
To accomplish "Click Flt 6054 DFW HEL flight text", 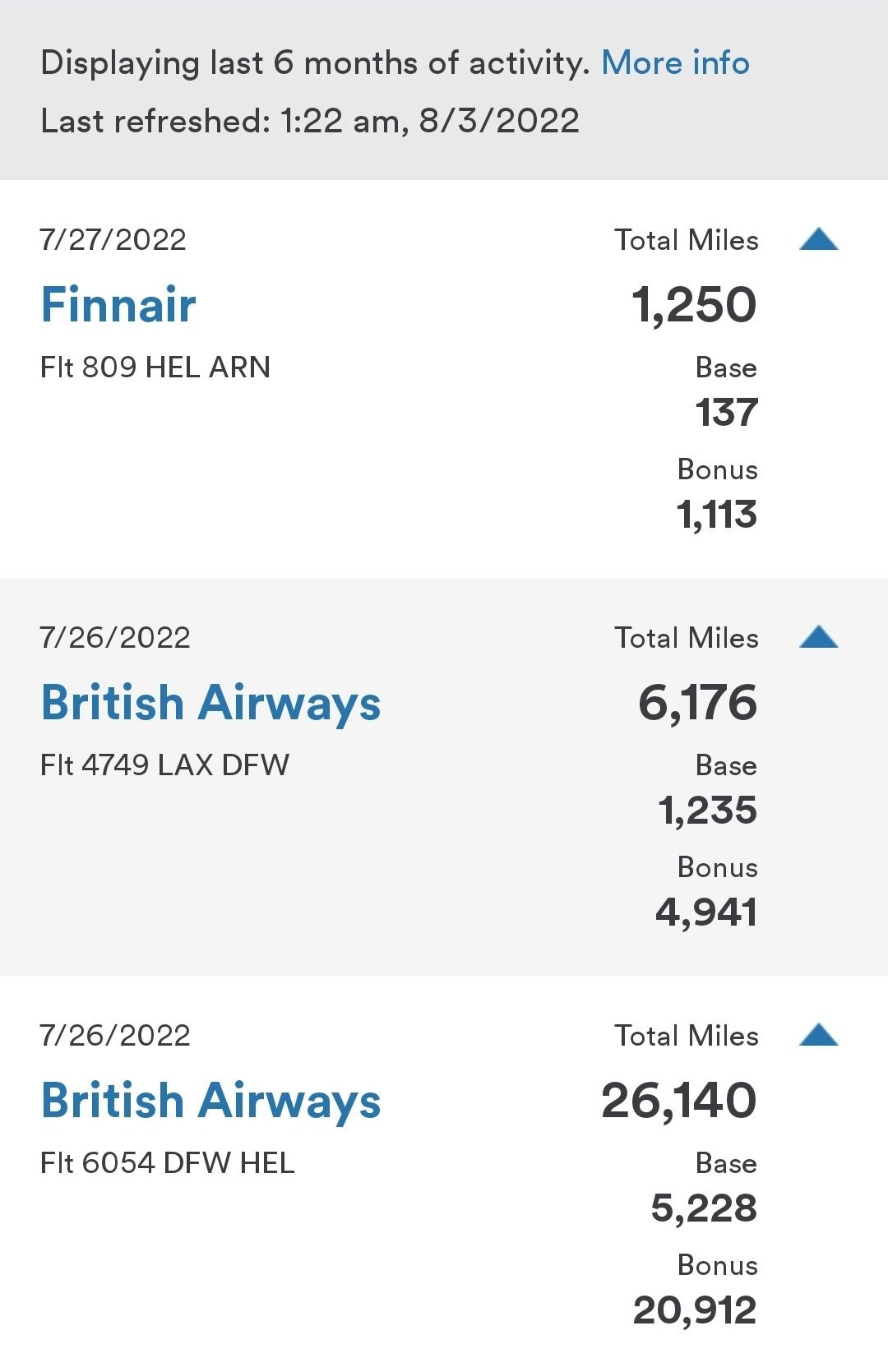I will pyautogui.click(x=167, y=1163).
